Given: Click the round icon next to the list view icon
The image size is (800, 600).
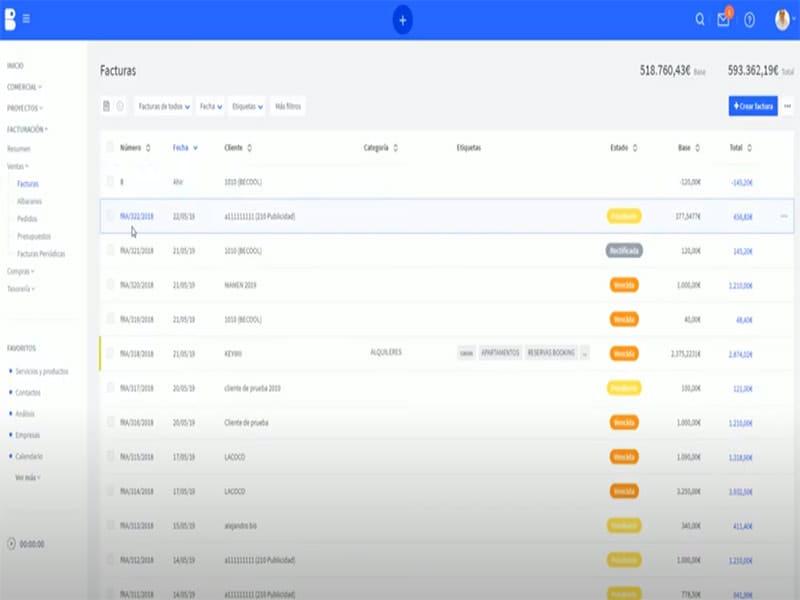Looking at the screenshot, I should pyautogui.click(x=120, y=106).
